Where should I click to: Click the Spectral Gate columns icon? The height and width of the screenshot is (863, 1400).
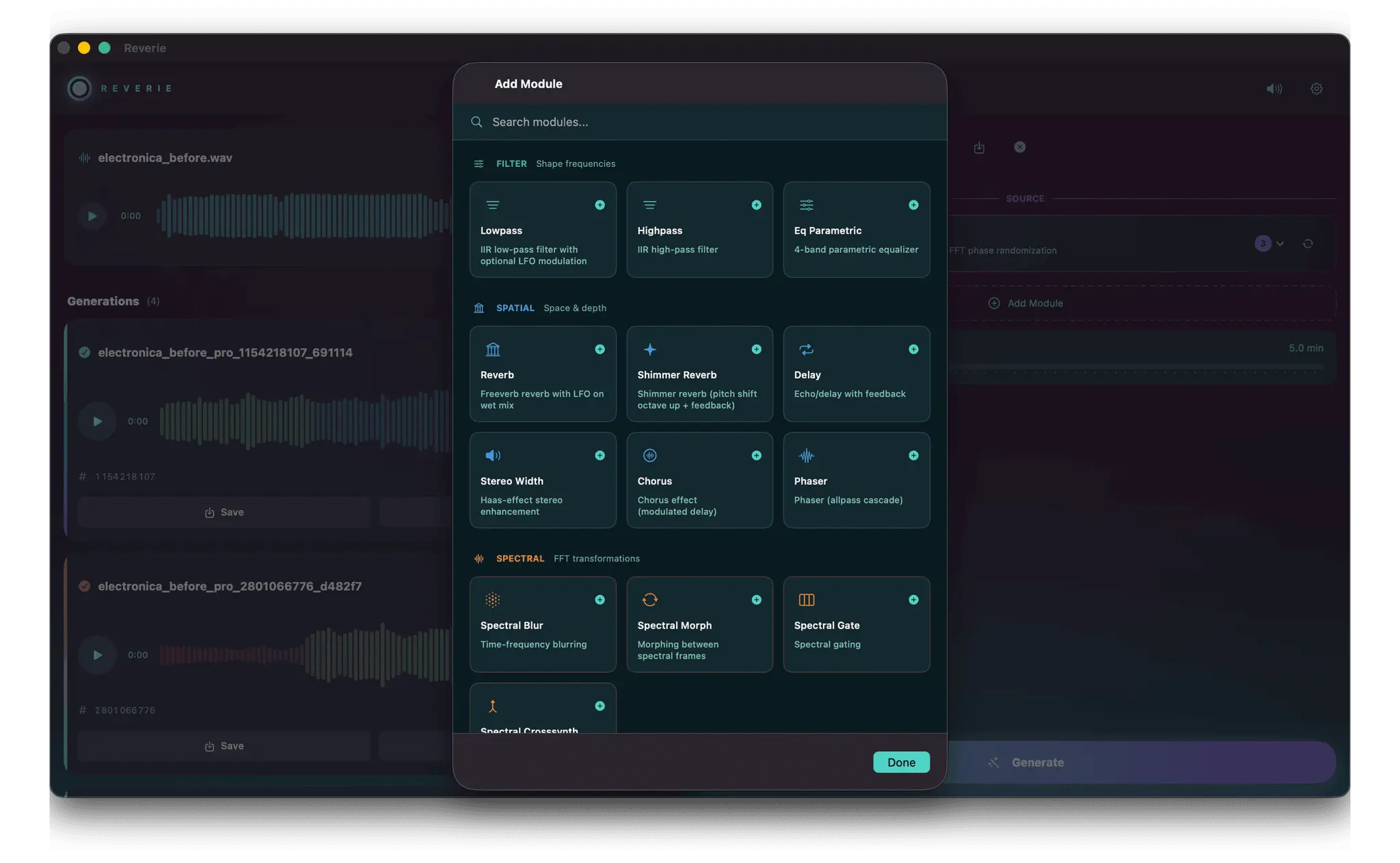coord(807,600)
